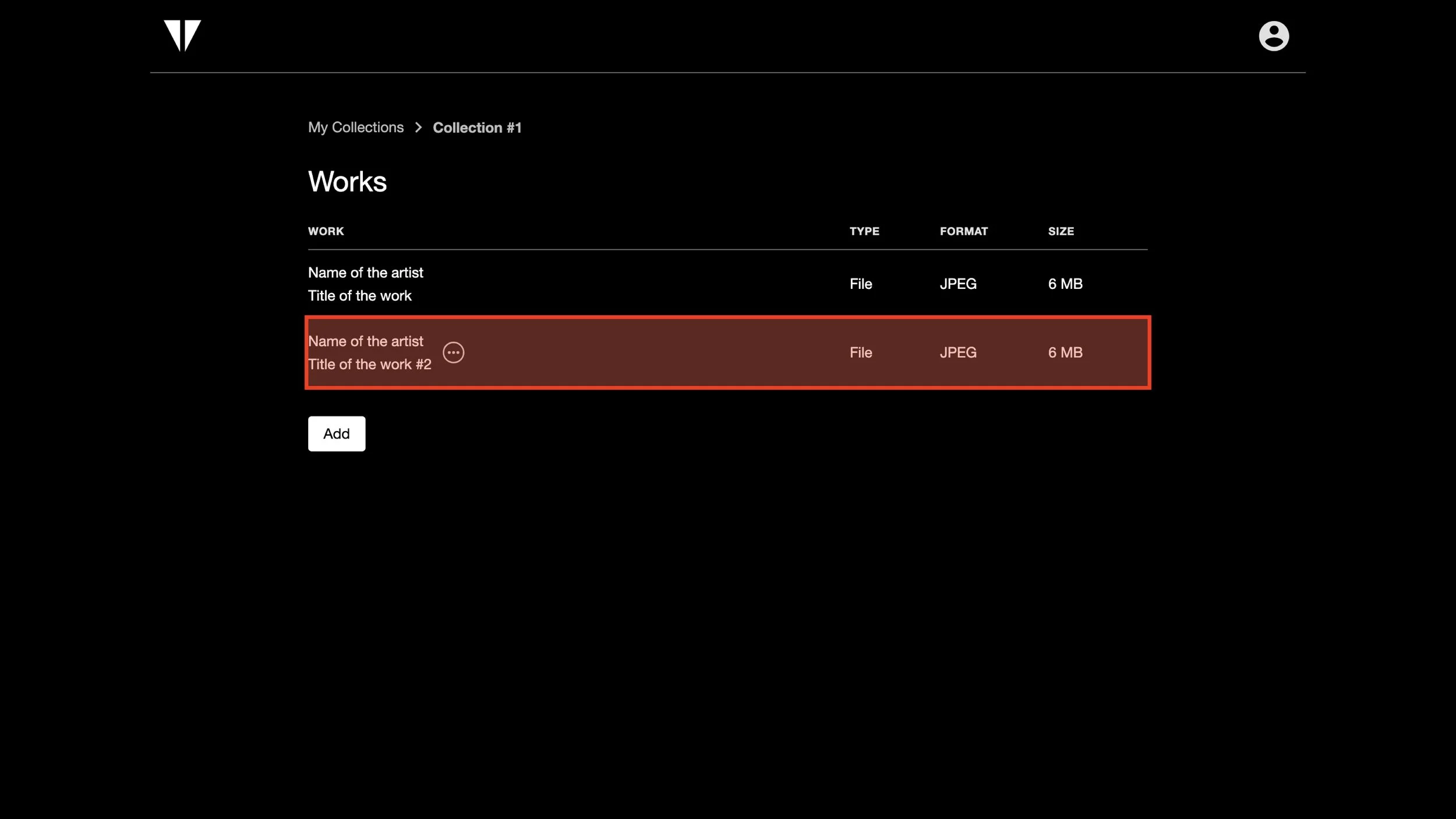Open "Title of the work" entry
Screen dimensions: 1456x819
click(359, 296)
